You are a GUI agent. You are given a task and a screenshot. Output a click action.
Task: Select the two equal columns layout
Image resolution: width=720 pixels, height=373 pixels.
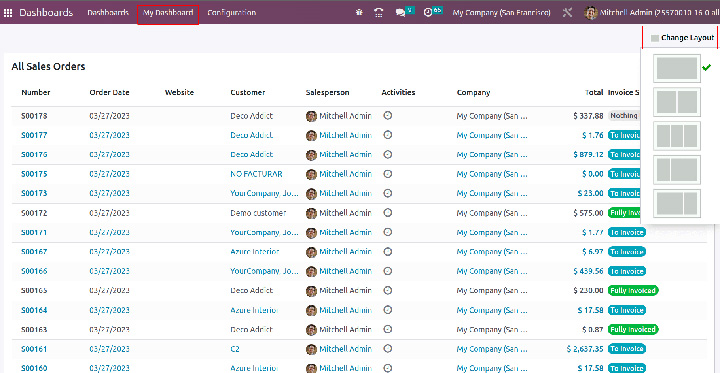(677, 102)
